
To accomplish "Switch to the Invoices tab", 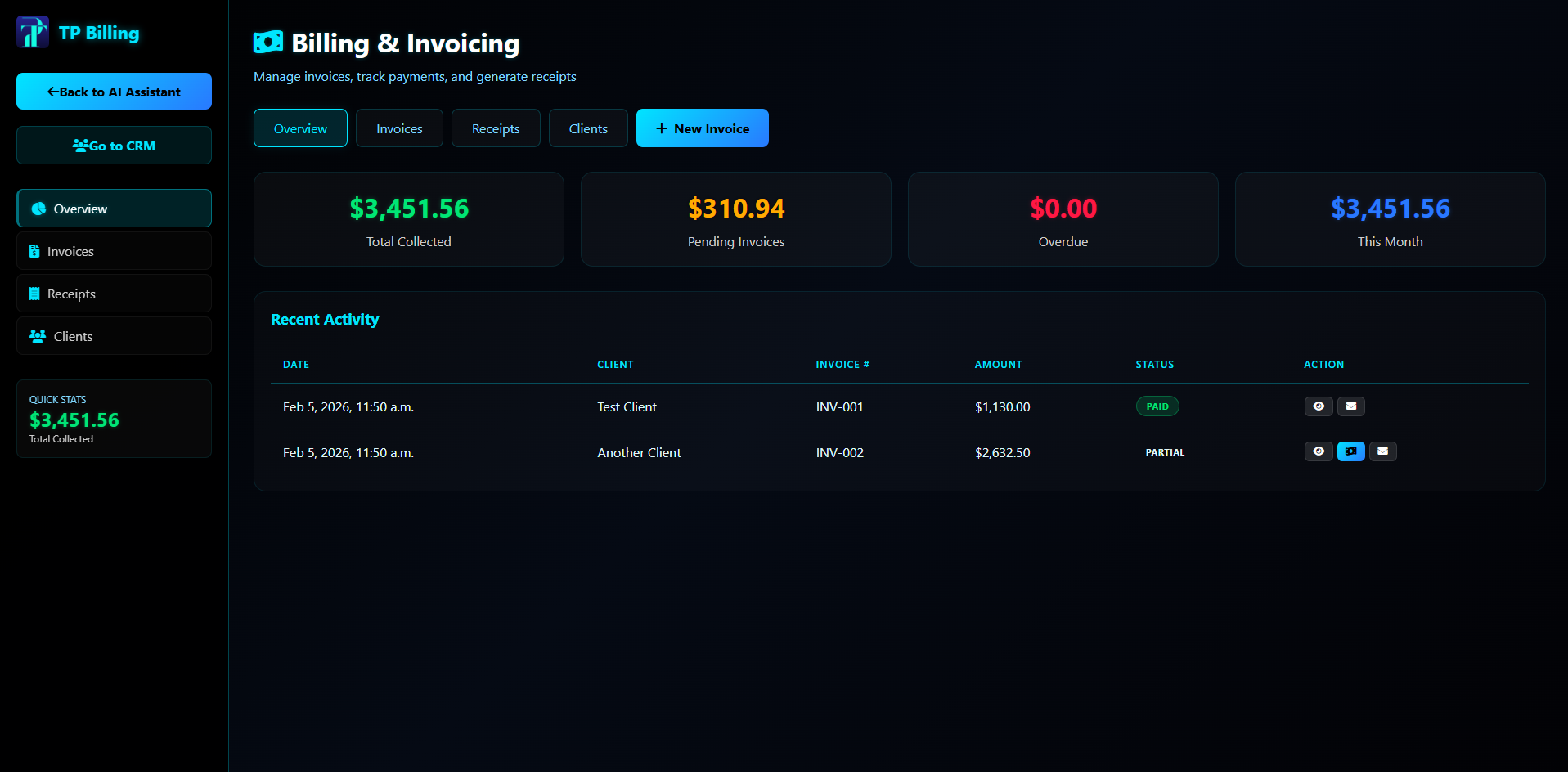I will (x=399, y=128).
